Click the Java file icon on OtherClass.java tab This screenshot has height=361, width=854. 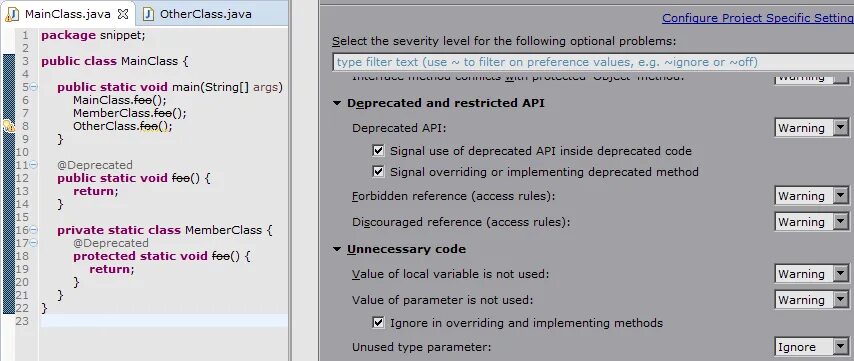click(x=148, y=14)
